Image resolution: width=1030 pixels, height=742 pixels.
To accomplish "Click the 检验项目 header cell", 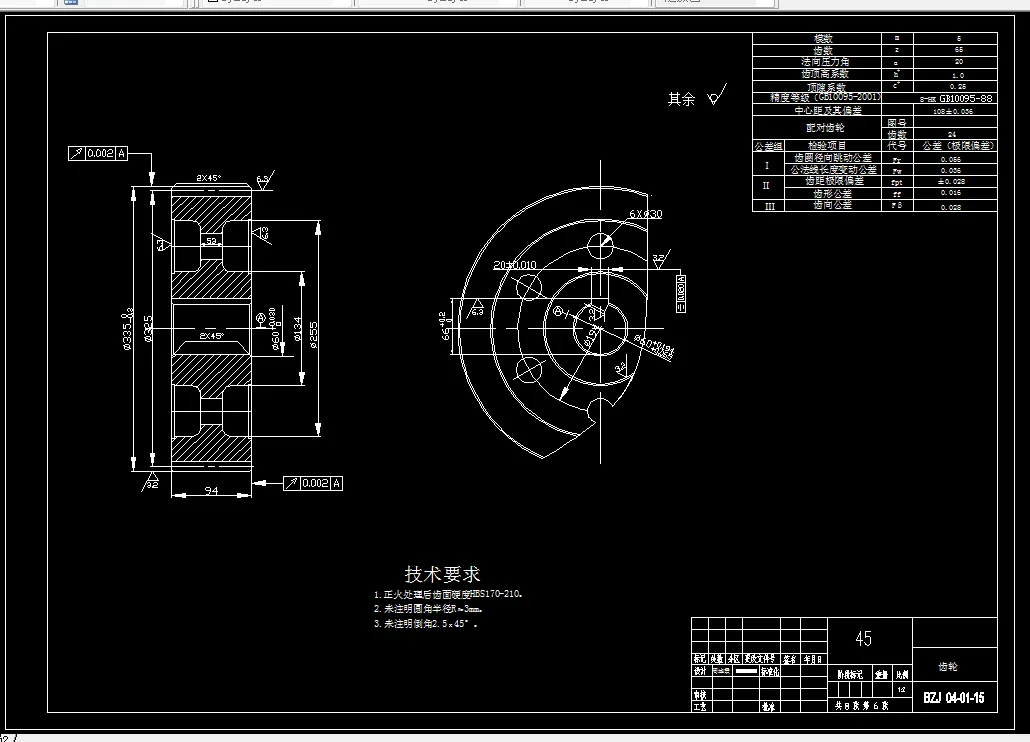I will [832, 146].
